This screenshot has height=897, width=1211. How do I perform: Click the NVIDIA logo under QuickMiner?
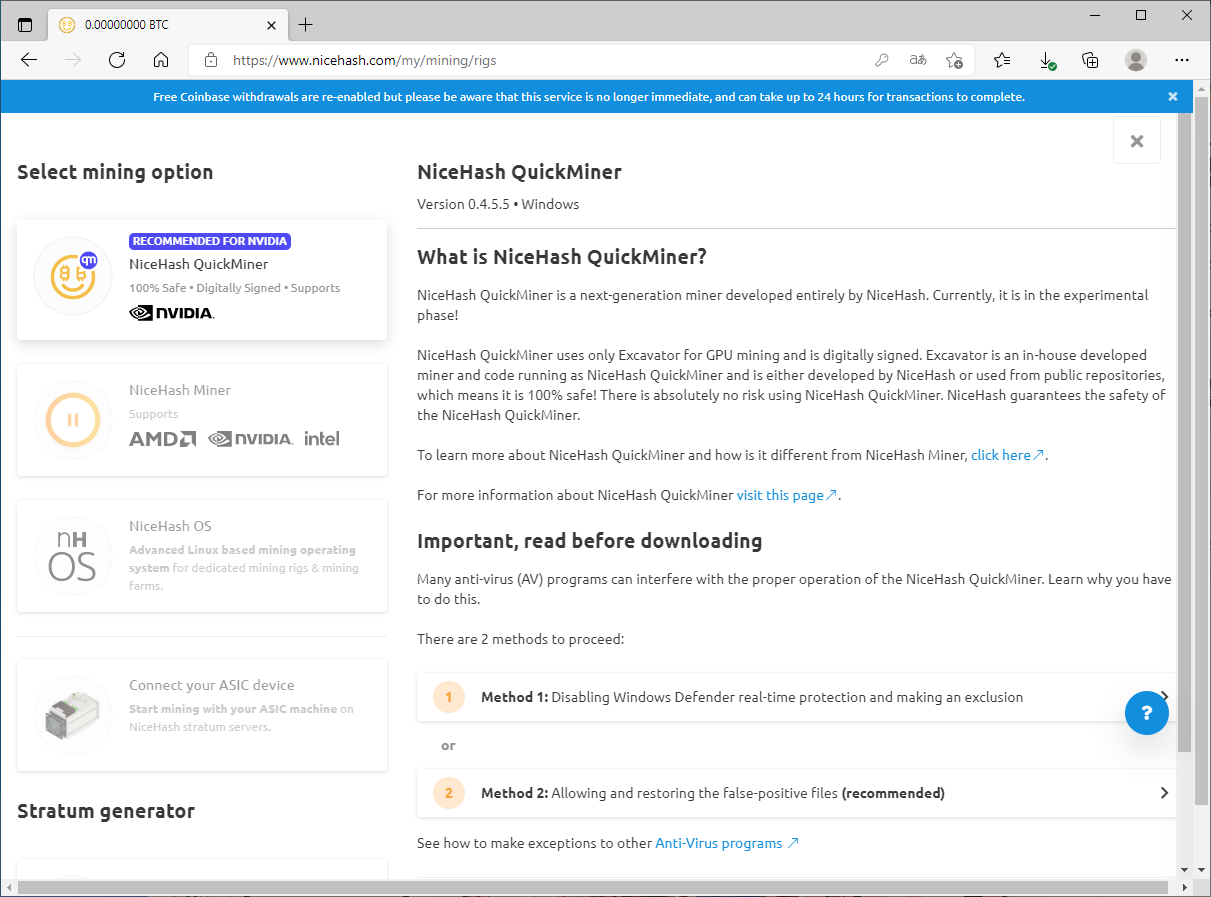[x=172, y=313]
